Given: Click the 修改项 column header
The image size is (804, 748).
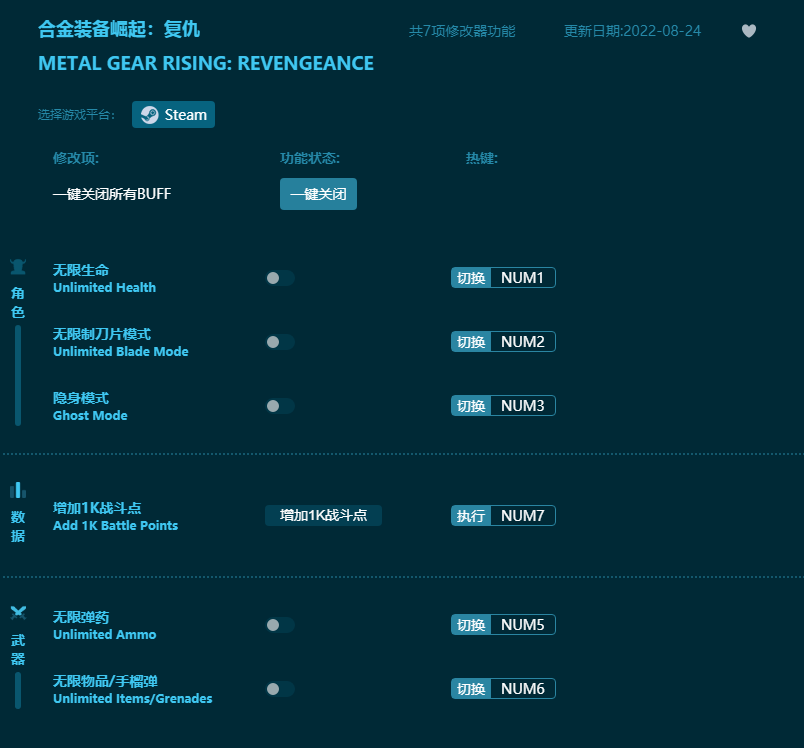Looking at the screenshot, I should coord(76,158).
